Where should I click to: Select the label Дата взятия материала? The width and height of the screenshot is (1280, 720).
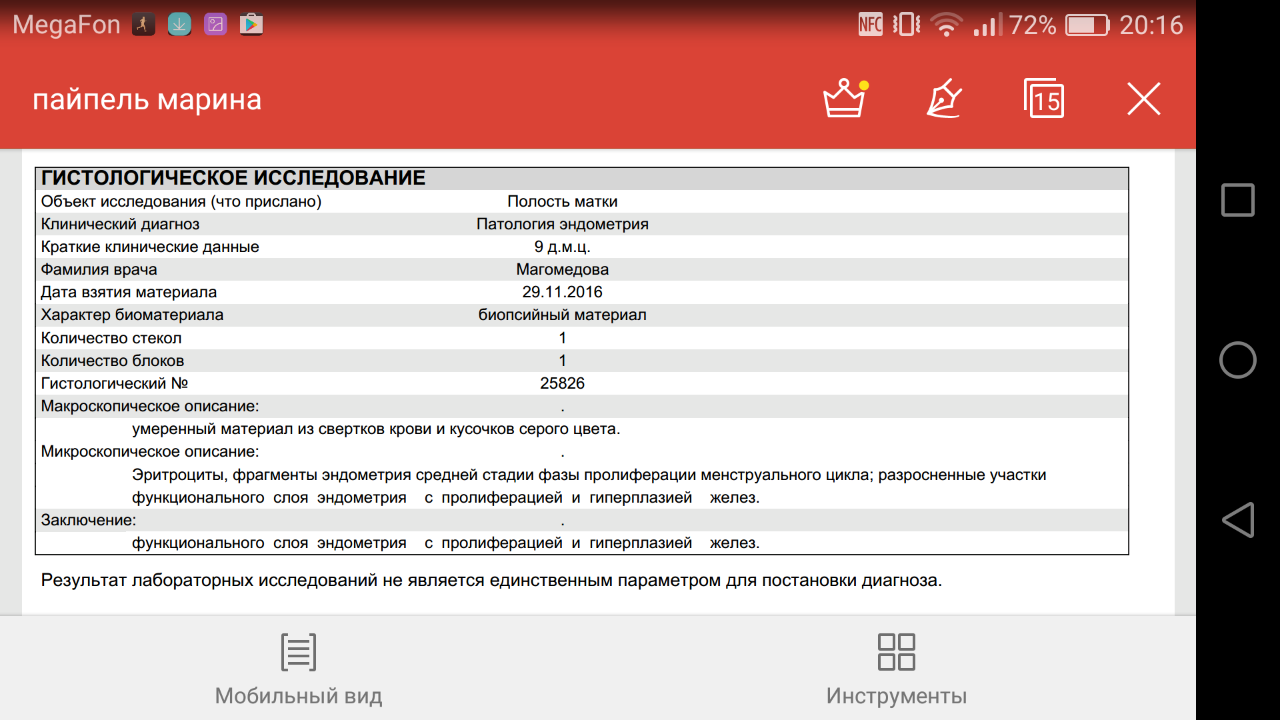click(128, 293)
